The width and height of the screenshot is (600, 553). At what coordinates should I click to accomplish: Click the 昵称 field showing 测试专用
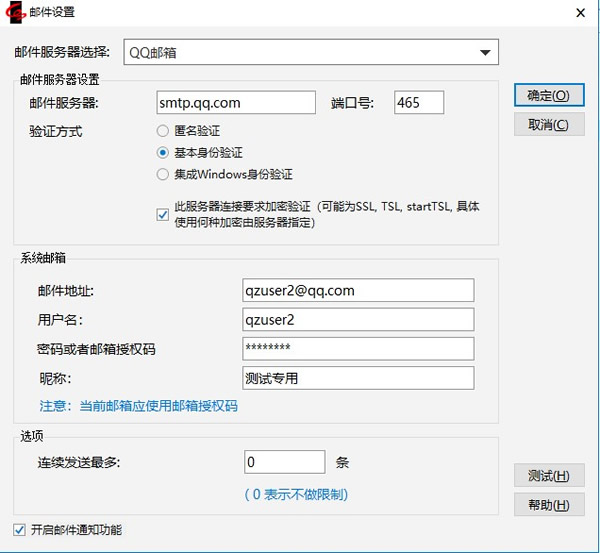point(357,378)
